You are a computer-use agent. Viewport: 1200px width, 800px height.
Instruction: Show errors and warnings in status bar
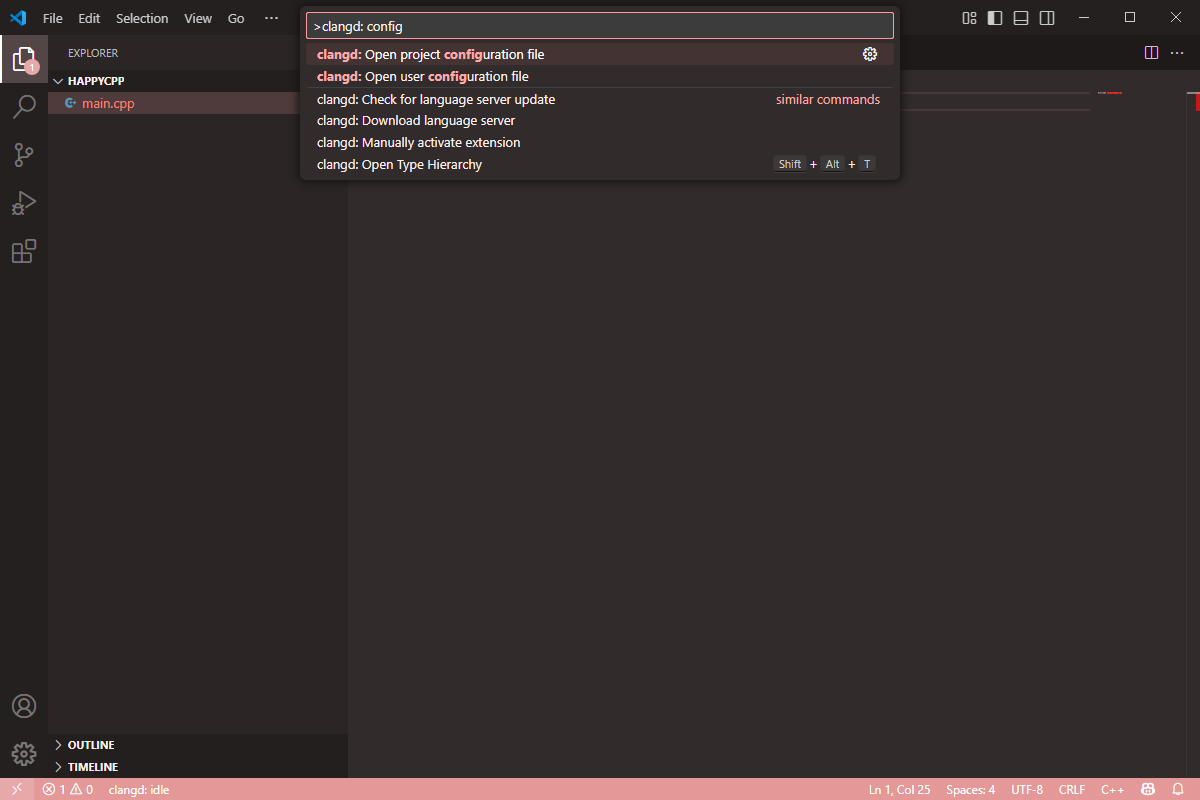[68, 789]
